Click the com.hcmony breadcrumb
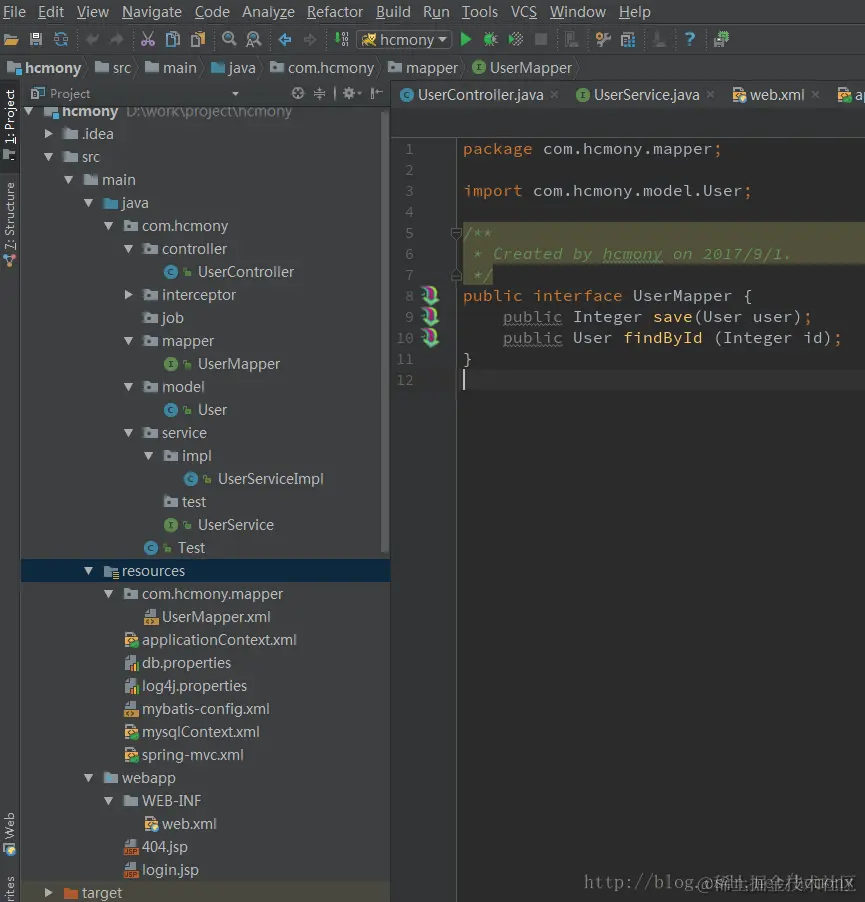This screenshot has width=865, height=902. pos(323,68)
